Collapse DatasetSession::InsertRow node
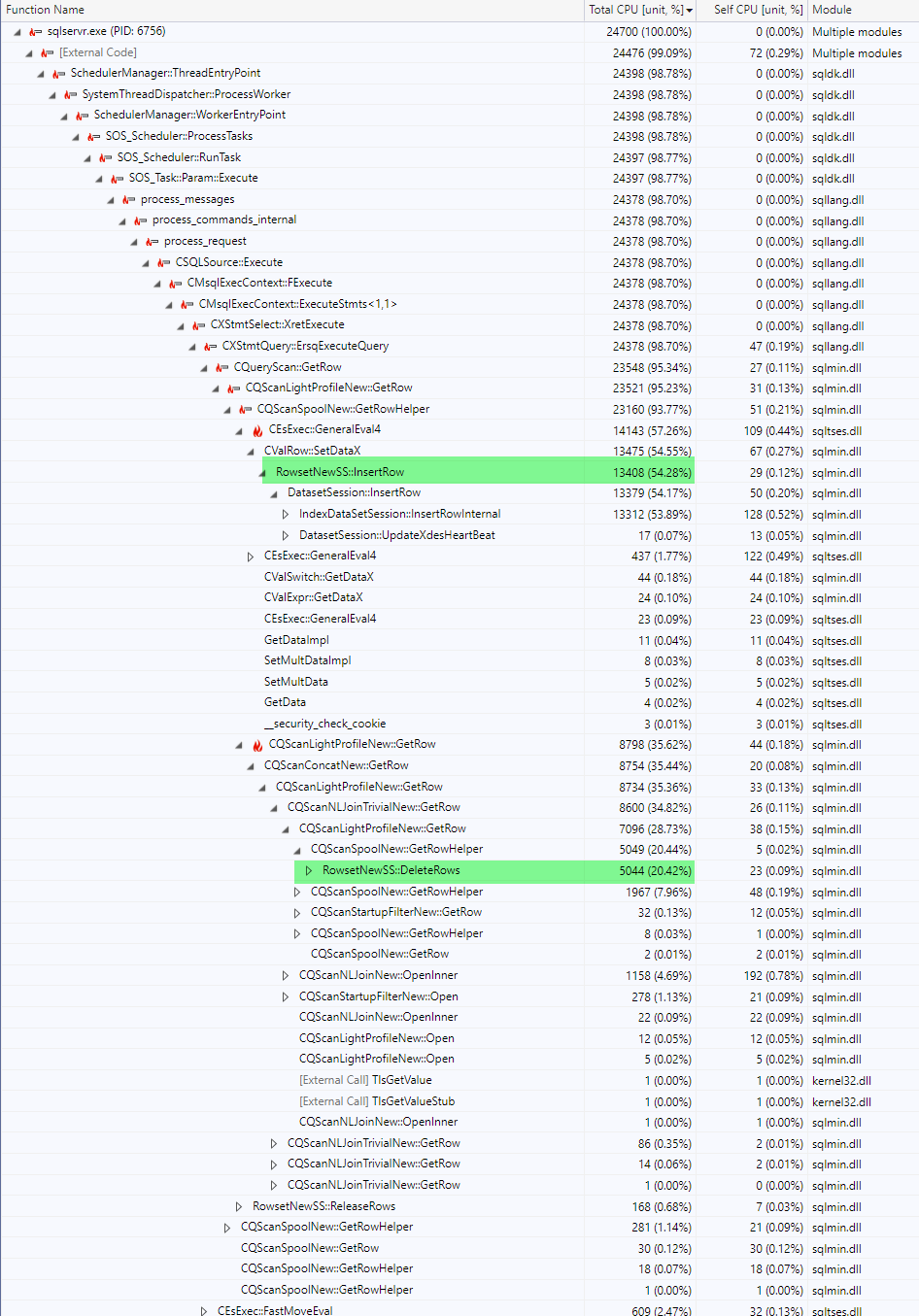This screenshot has width=919, height=1316. 274,493
